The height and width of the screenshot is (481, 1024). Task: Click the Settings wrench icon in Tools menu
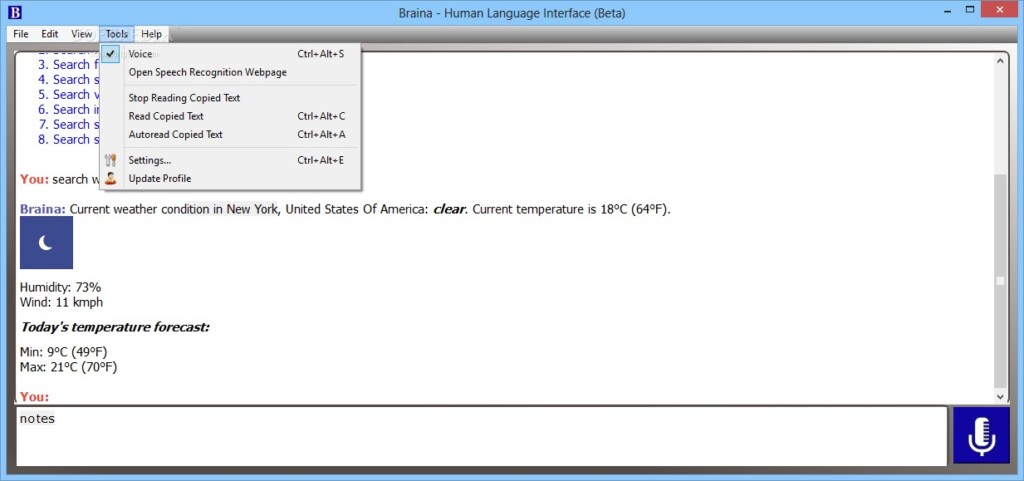coord(110,160)
